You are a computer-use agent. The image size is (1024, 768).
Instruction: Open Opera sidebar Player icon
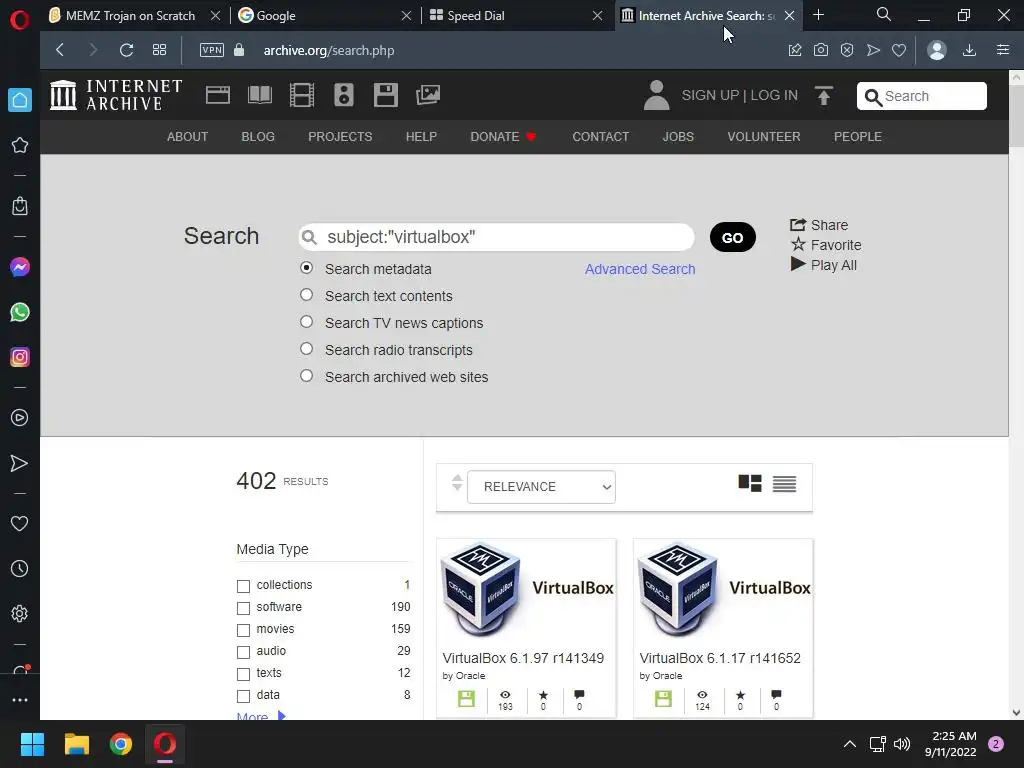20,418
